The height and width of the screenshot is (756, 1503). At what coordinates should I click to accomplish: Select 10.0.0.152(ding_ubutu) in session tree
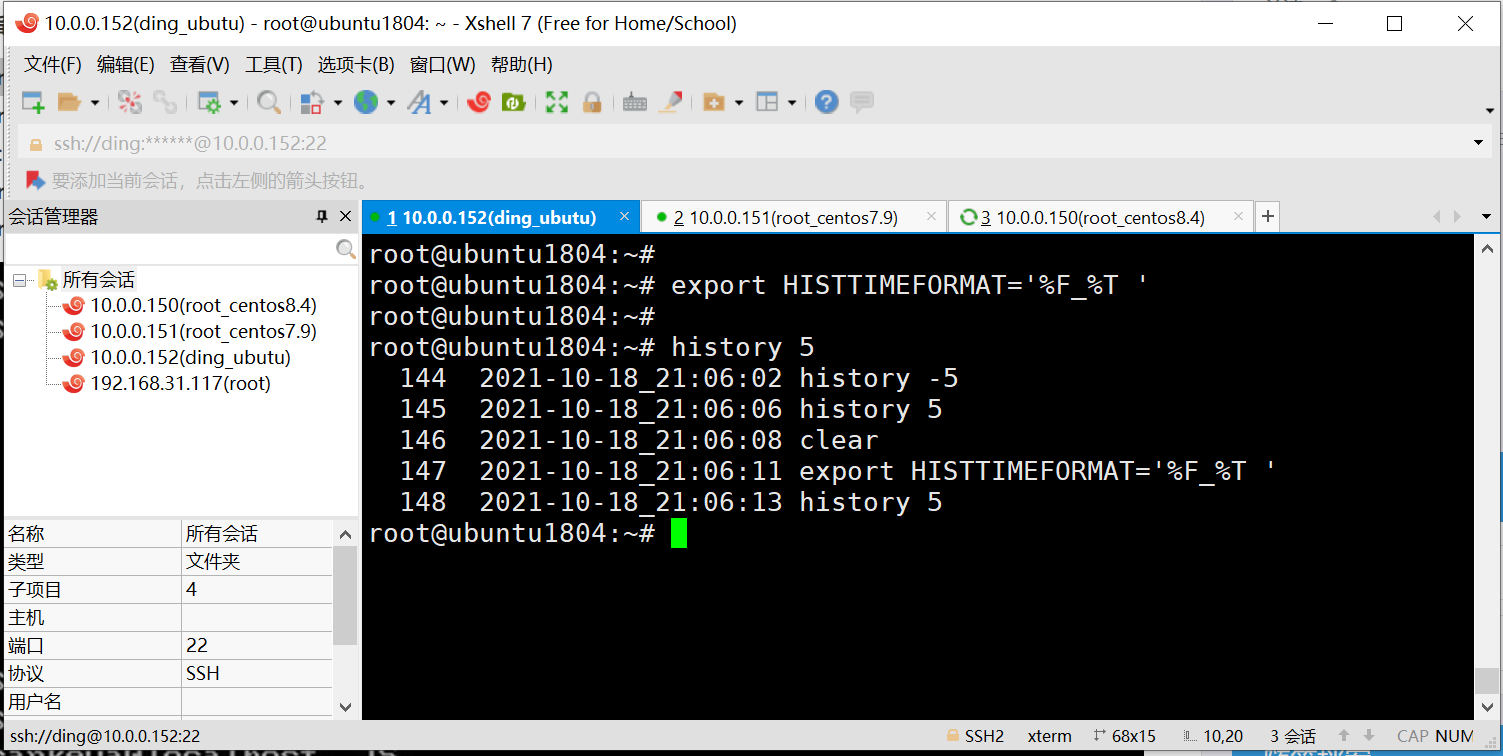coord(190,357)
